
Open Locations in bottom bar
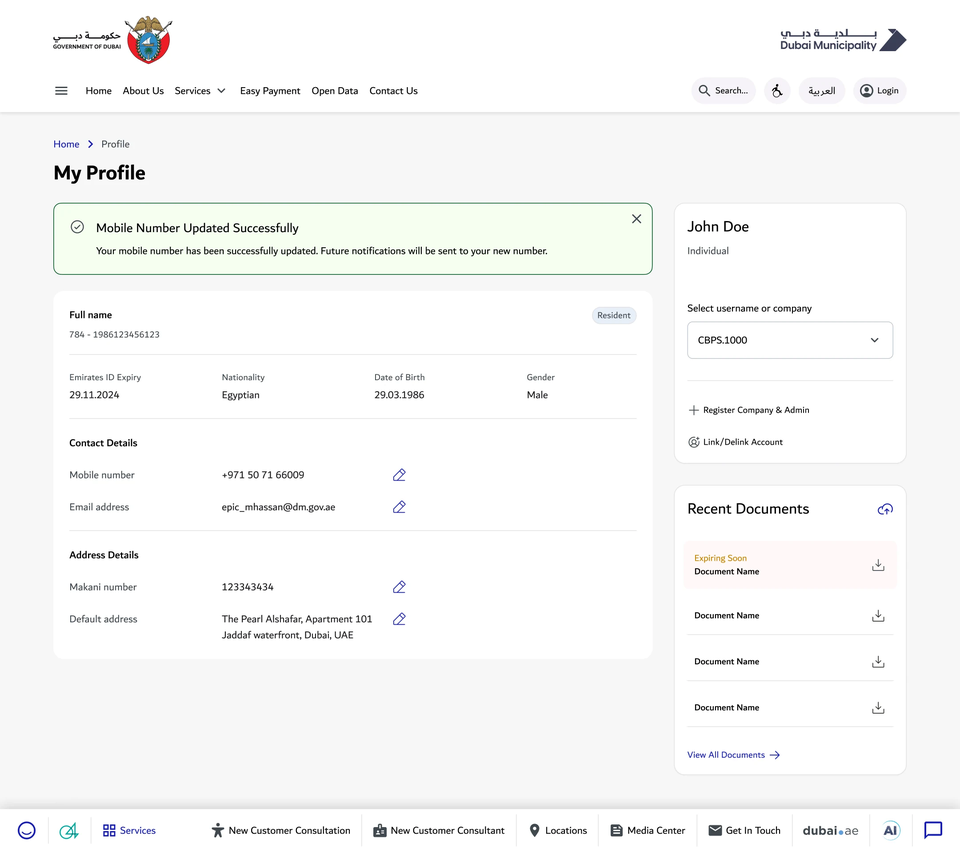[x=558, y=831]
